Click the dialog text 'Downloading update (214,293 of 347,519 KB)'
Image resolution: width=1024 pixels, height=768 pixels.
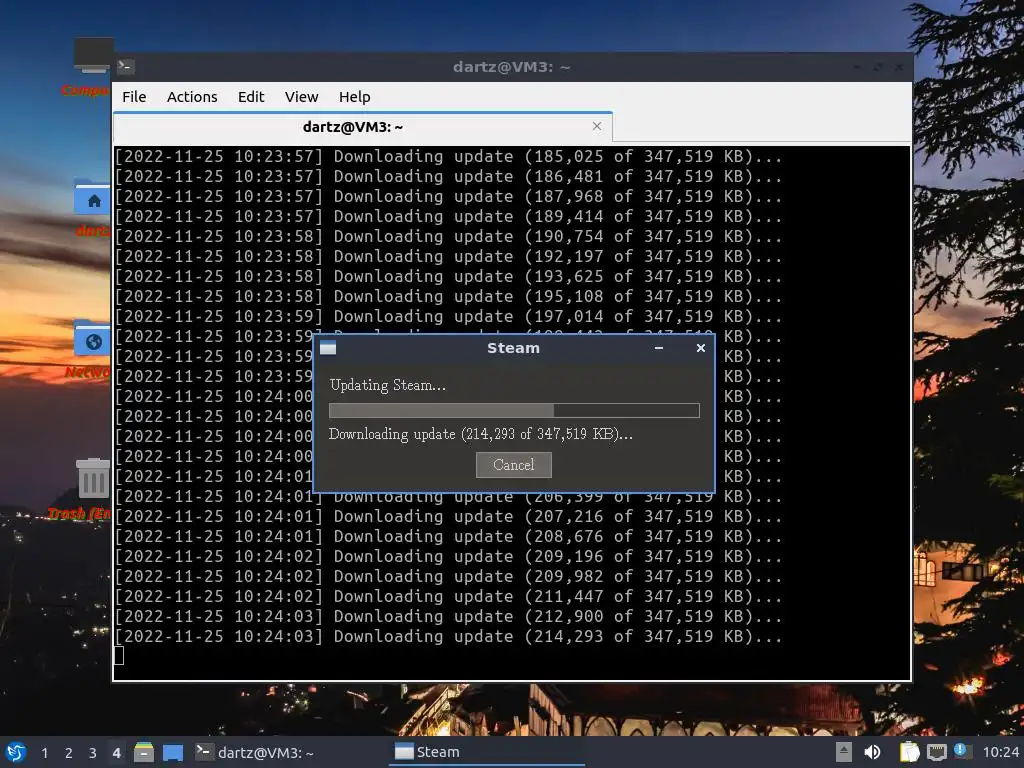pos(481,434)
